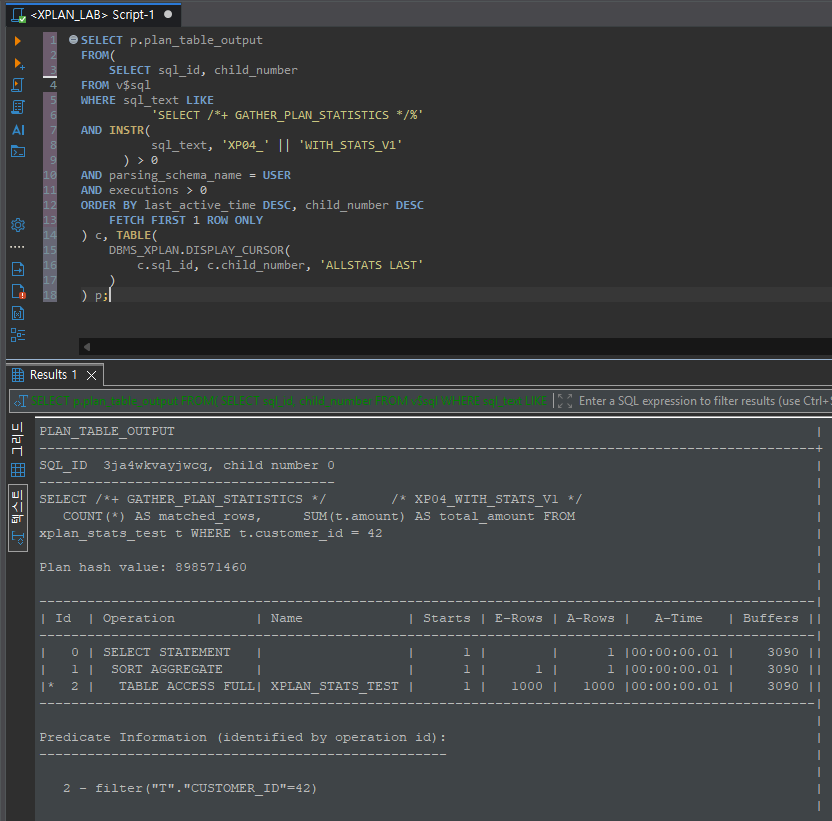Click the 'ALLSTATS LAST' string literal
Viewport: 832px width, 821px height.
pos(371,265)
